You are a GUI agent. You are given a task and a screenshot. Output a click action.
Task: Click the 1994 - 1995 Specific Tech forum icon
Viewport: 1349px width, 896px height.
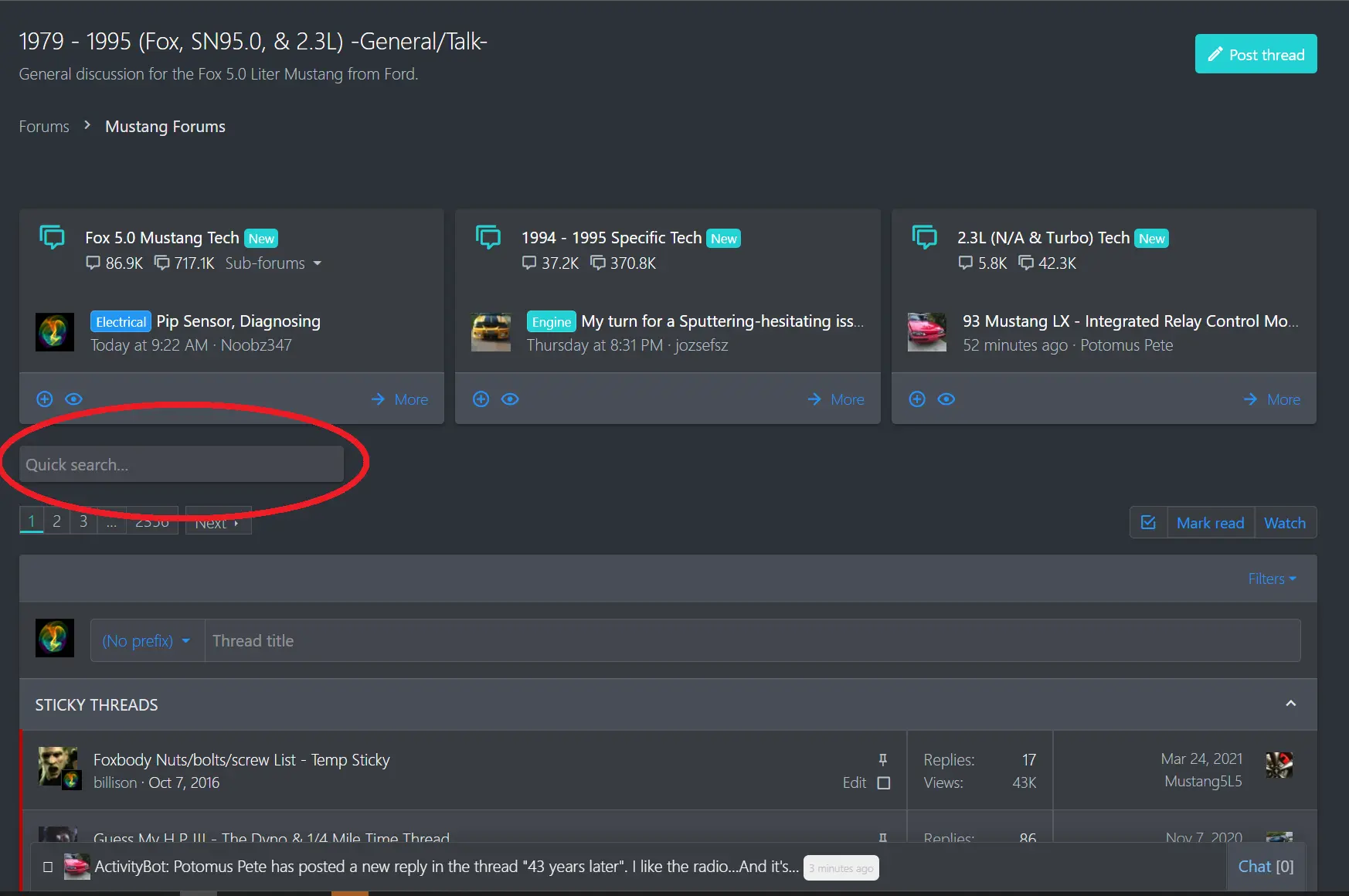(488, 237)
